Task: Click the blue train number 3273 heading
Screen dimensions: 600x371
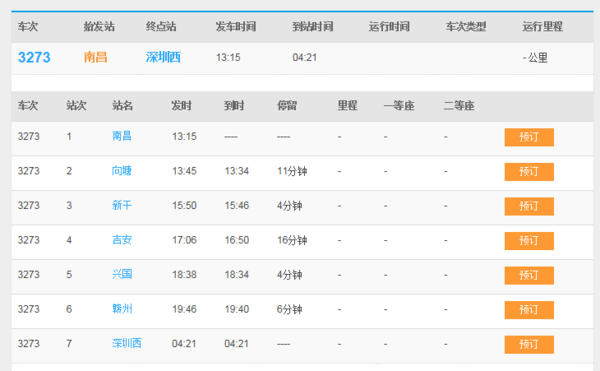Action: coord(34,57)
